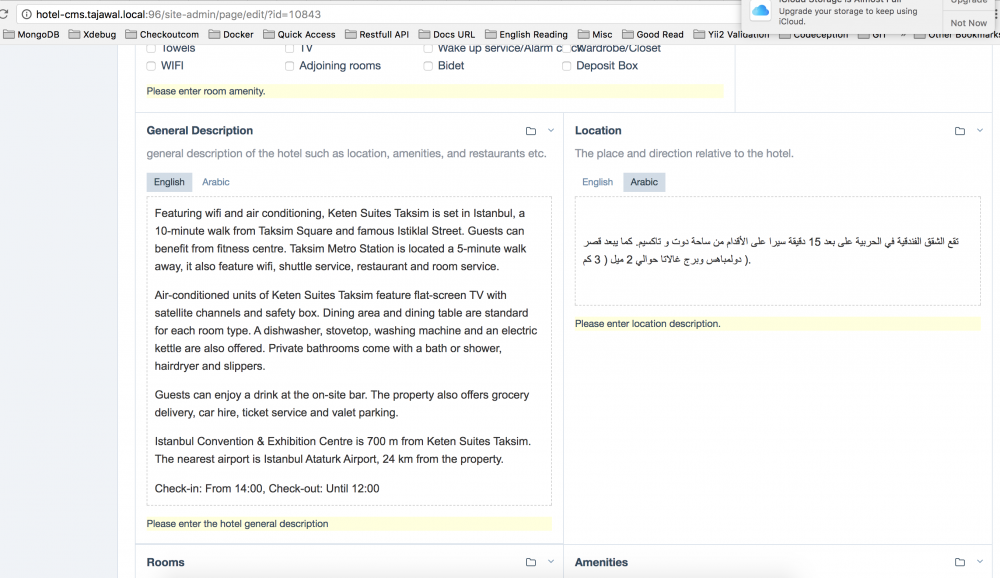Click folder icon in Location header
This screenshot has height=578, width=1000.
pos(960,131)
